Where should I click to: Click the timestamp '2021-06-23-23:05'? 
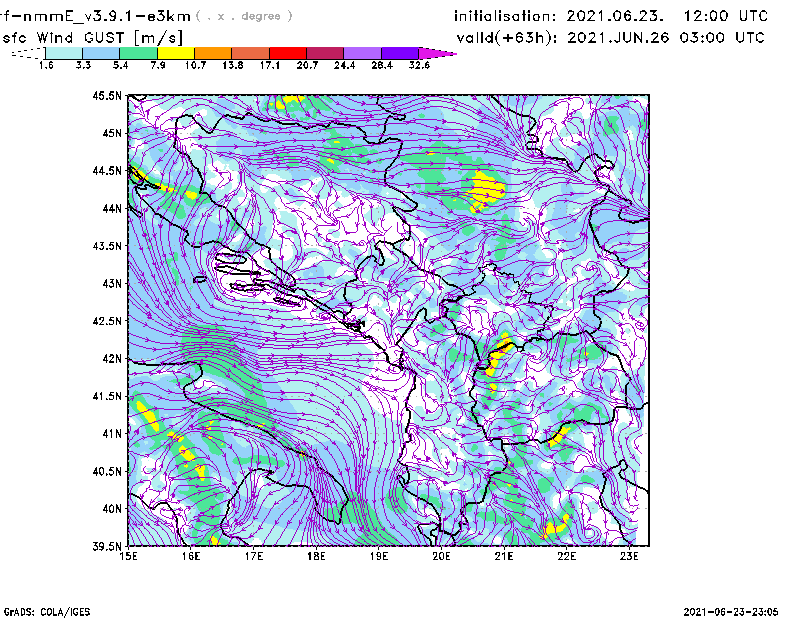(x=731, y=612)
